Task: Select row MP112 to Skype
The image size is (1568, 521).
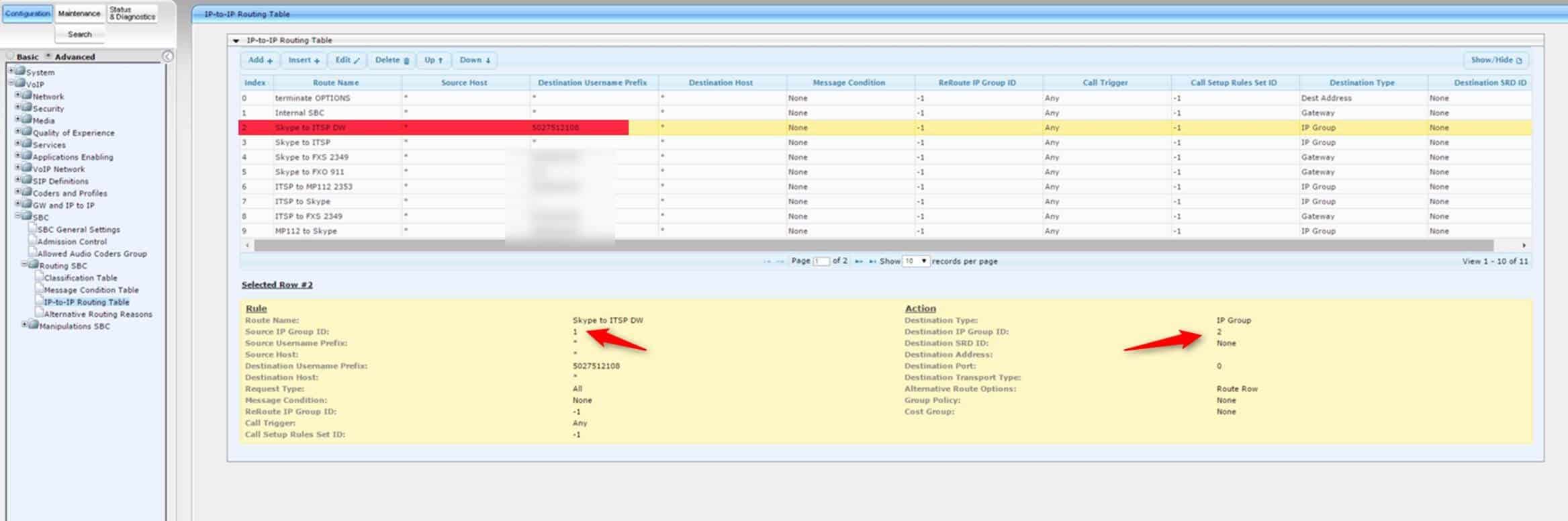Action: pyautogui.click(x=885, y=231)
